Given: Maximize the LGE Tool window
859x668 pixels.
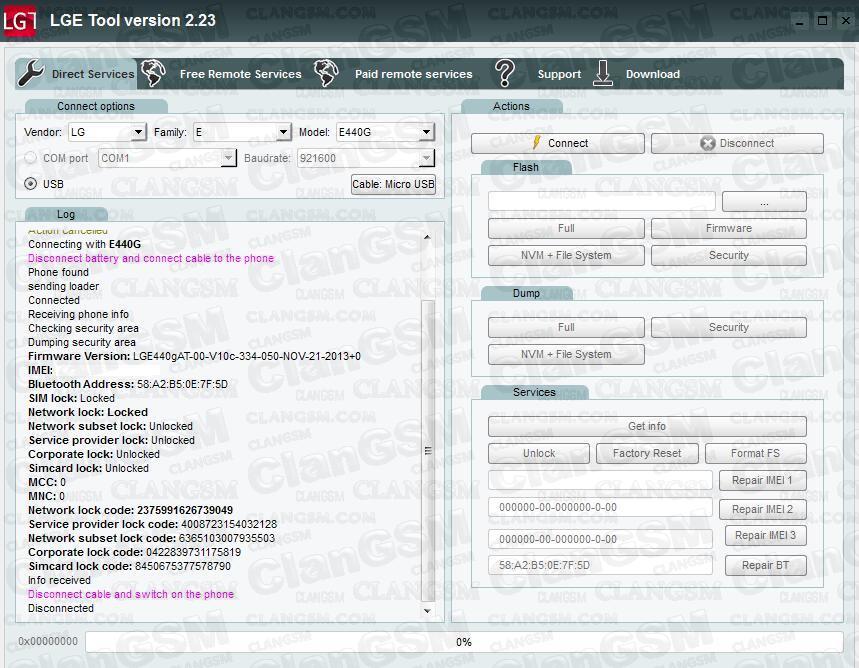Looking at the screenshot, I should click(x=822, y=21).
